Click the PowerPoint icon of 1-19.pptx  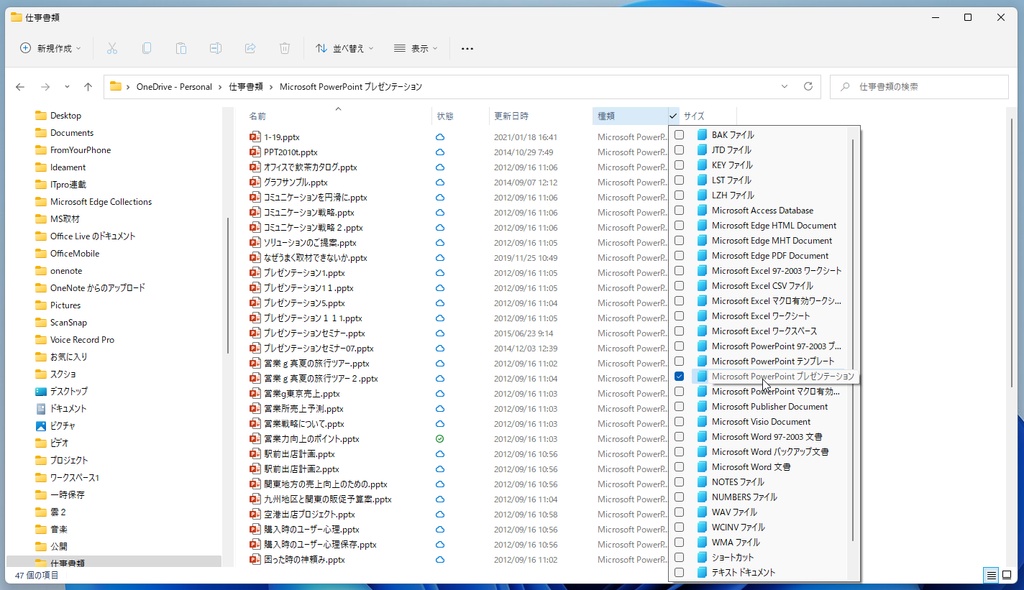[x=255, y=137]
